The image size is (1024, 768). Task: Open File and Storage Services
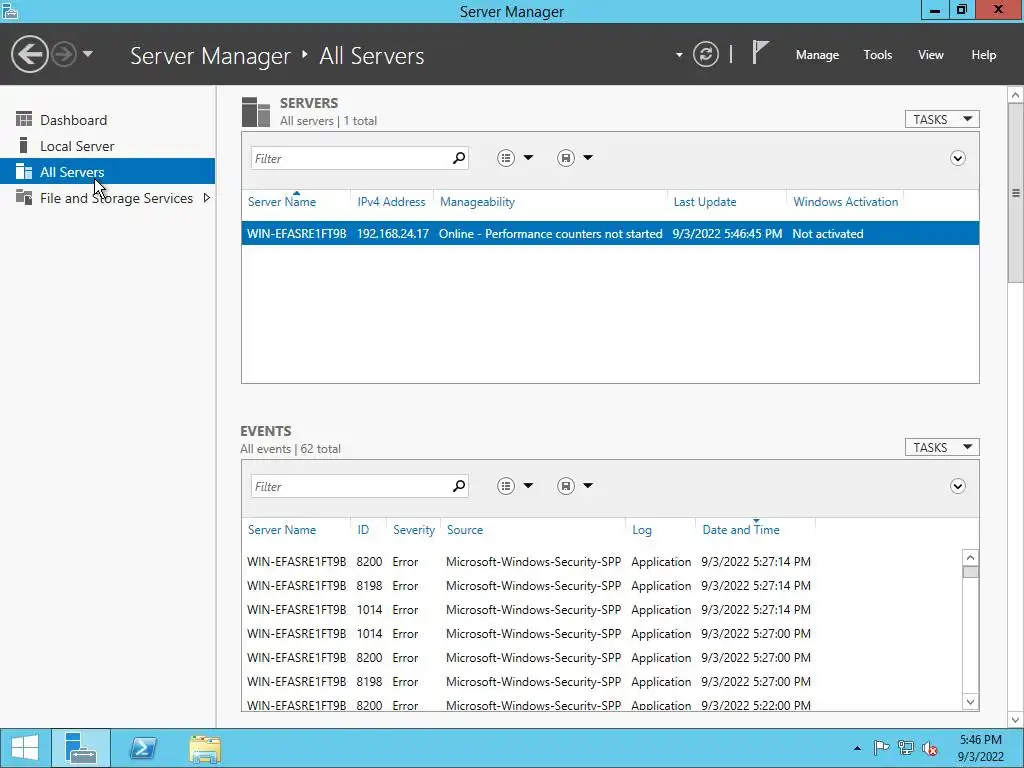click(x=116, y=198)
